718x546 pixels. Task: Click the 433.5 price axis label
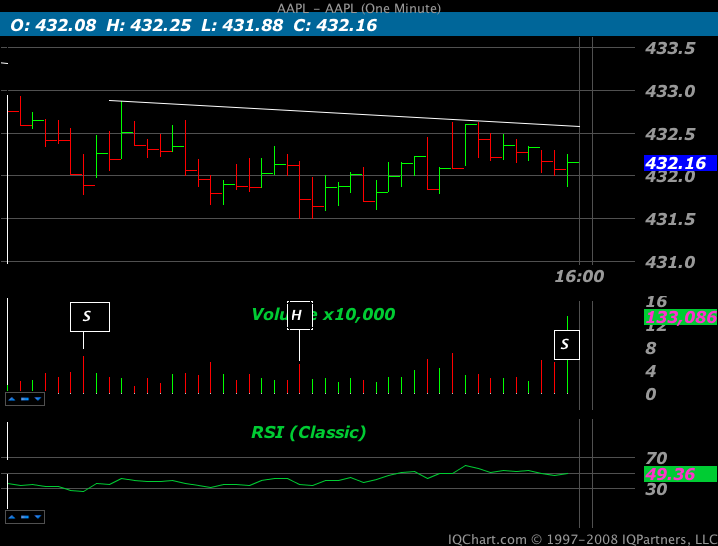(670, 48)
